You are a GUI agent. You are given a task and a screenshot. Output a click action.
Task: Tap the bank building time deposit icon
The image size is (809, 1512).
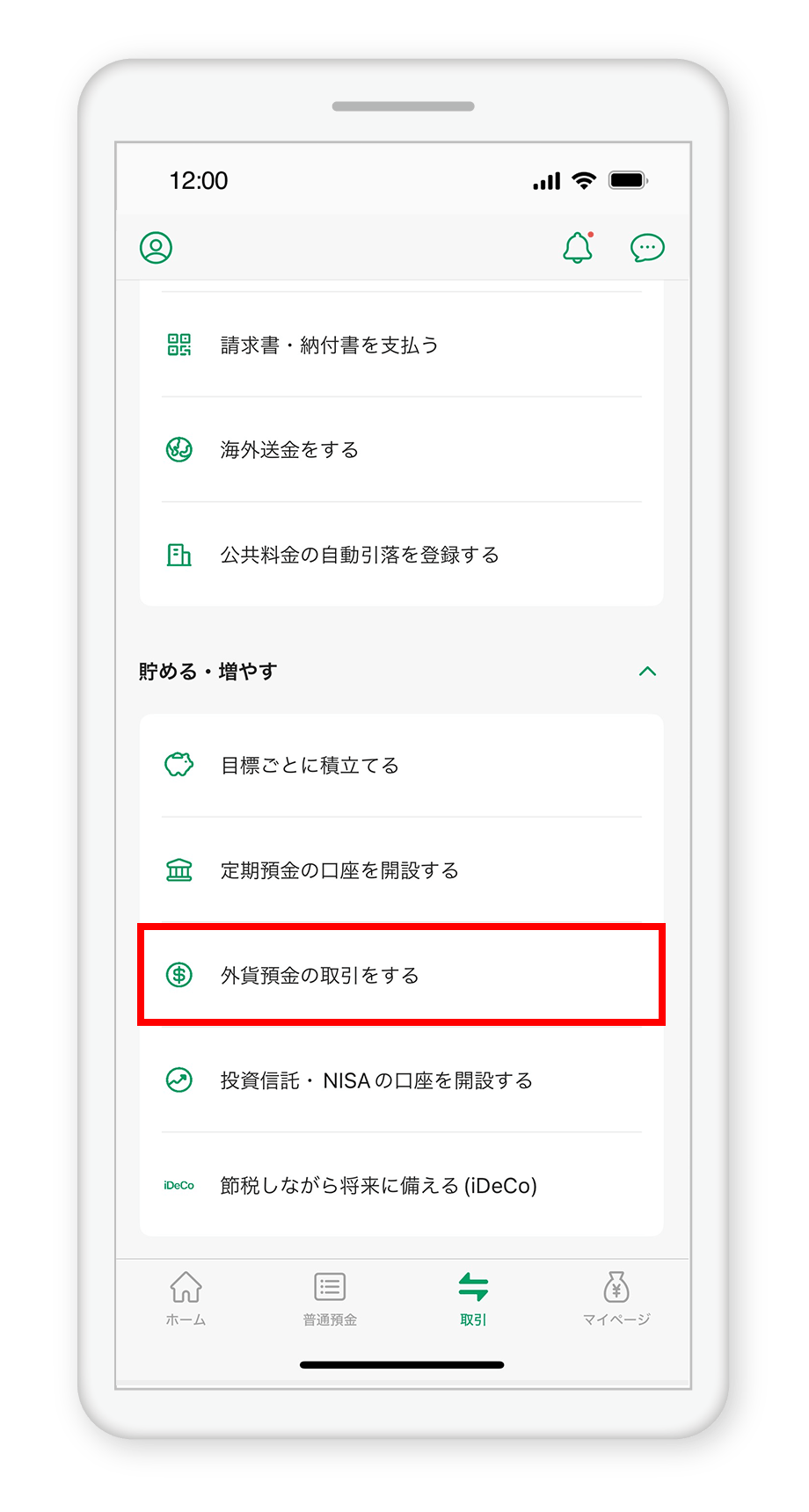(x=179, y=870)
